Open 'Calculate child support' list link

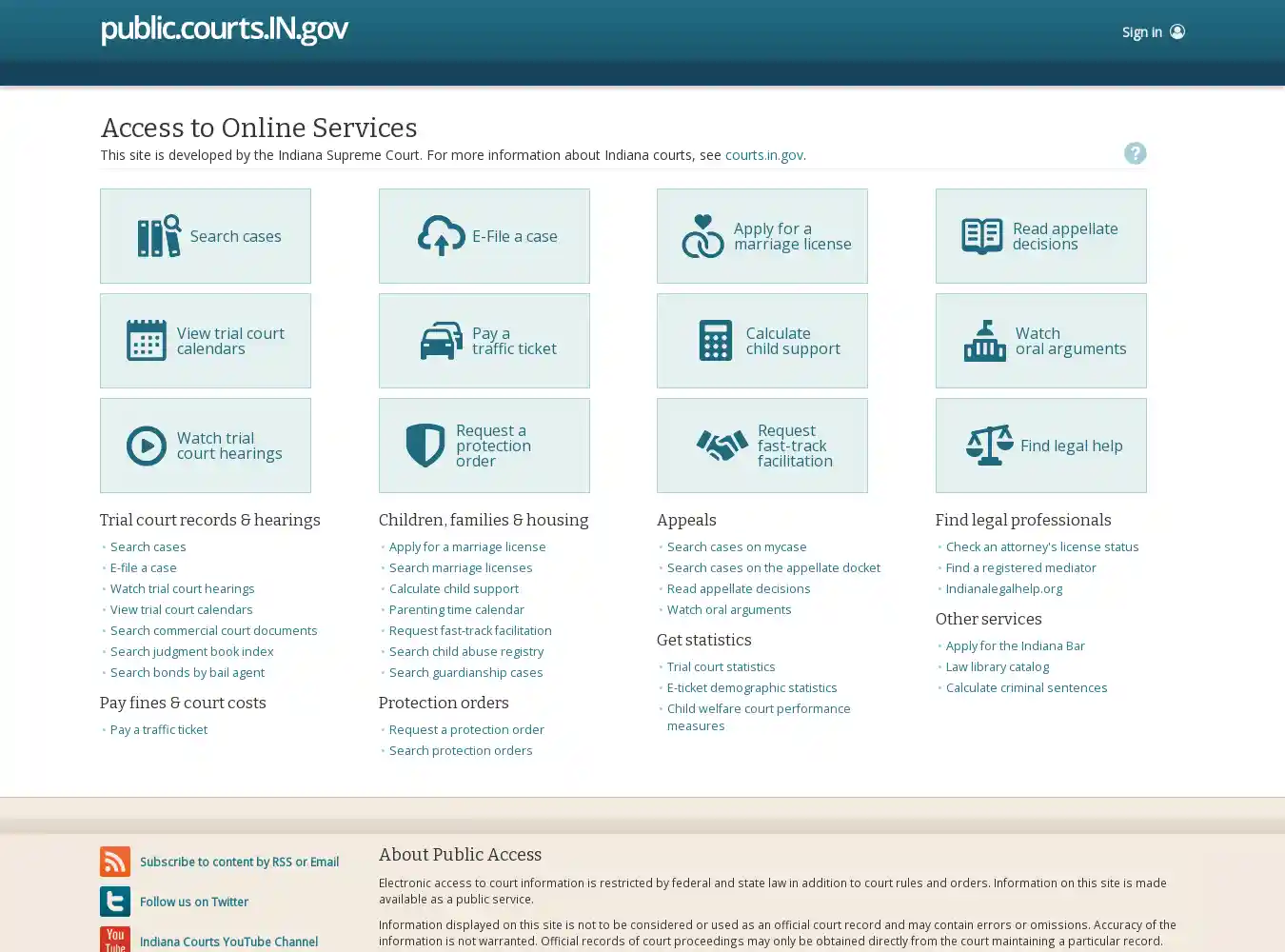tap(454, 588)
